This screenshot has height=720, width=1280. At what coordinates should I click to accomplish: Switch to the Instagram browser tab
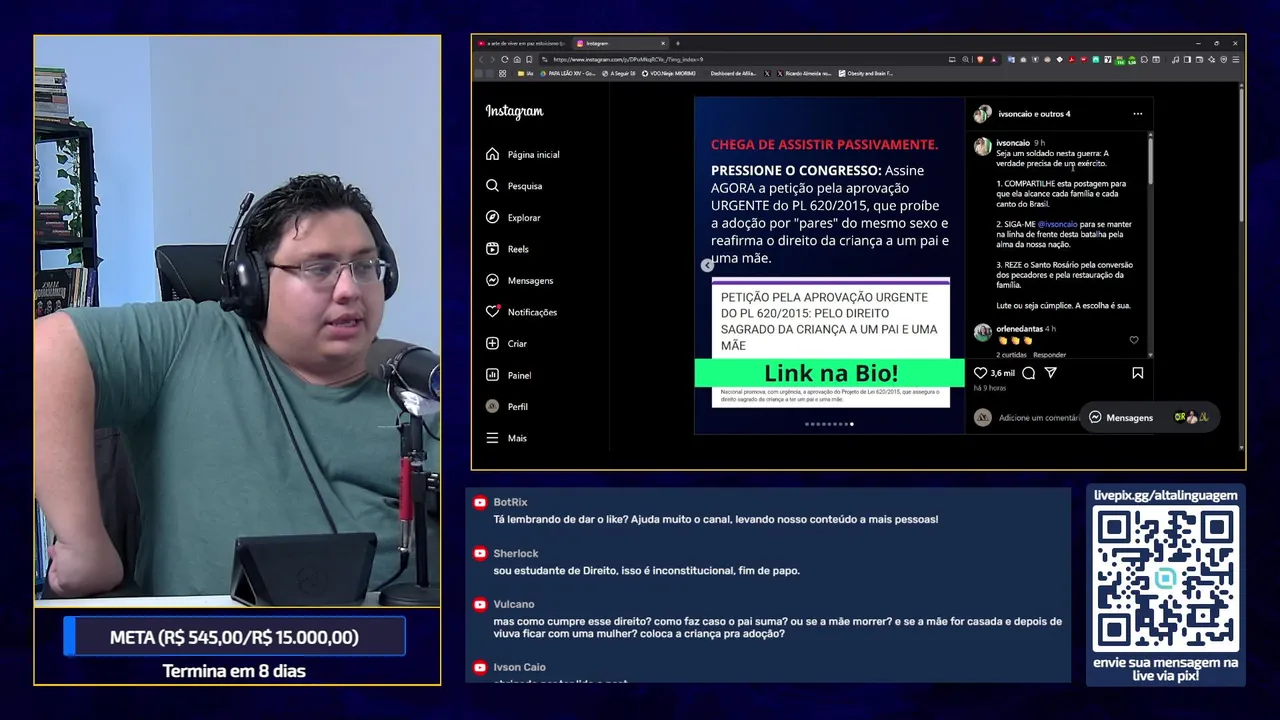[x=618, y=43]
